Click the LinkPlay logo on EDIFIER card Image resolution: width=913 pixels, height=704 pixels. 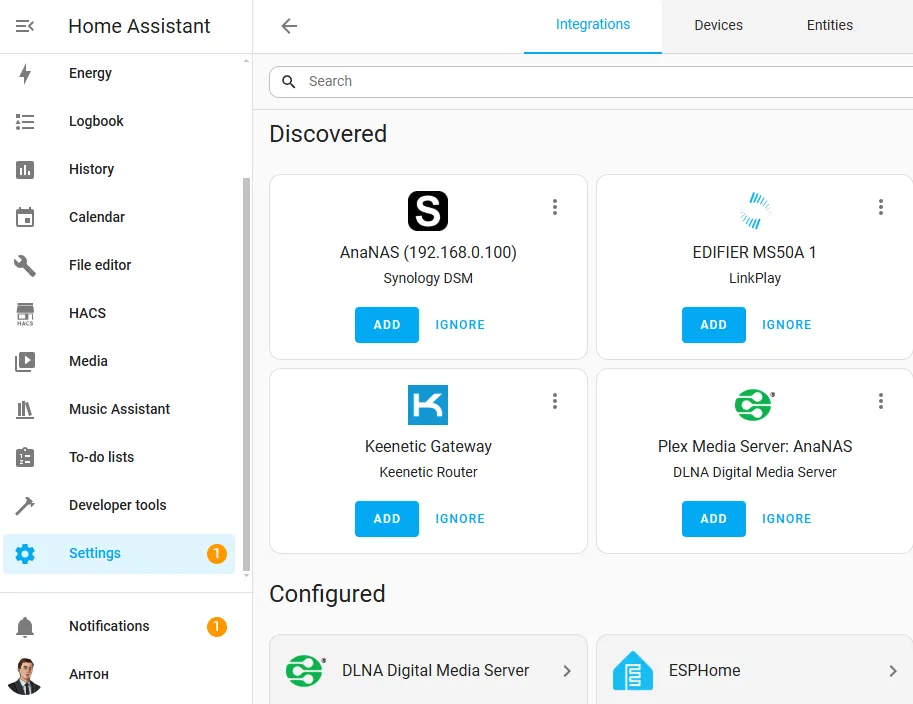pos(755,211)
